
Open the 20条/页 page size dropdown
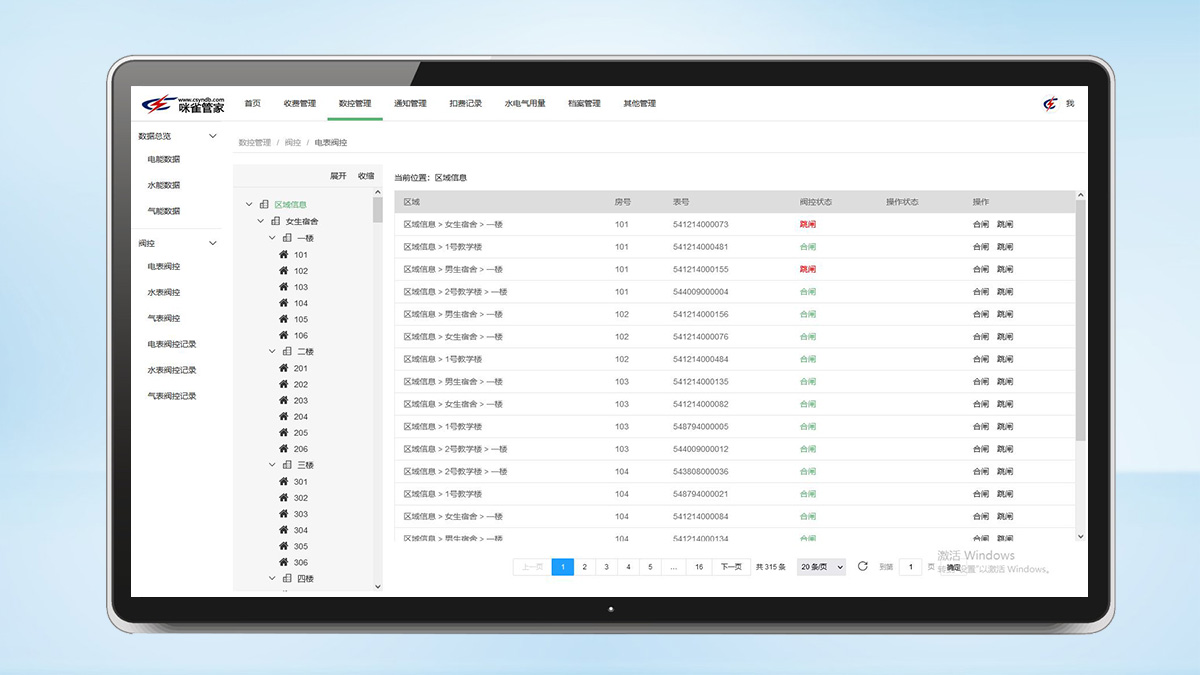821,567
